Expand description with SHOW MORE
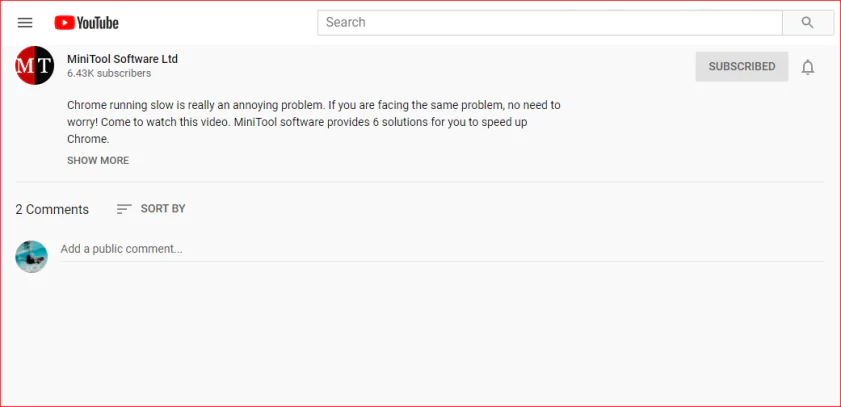This screenshot has width=841, height=407. tap(98, 160)
